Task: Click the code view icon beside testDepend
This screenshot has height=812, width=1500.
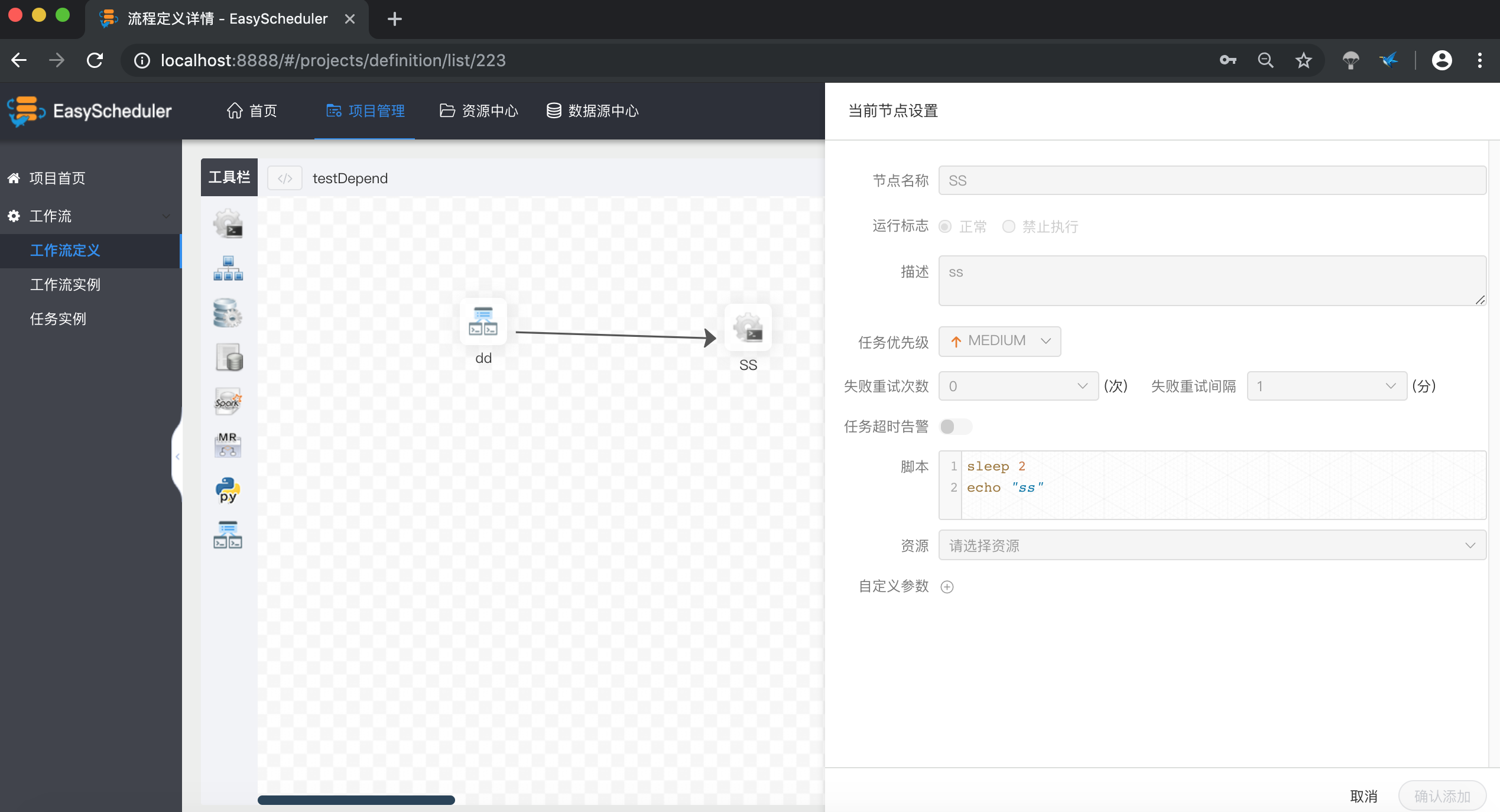Action: point(285,178)
